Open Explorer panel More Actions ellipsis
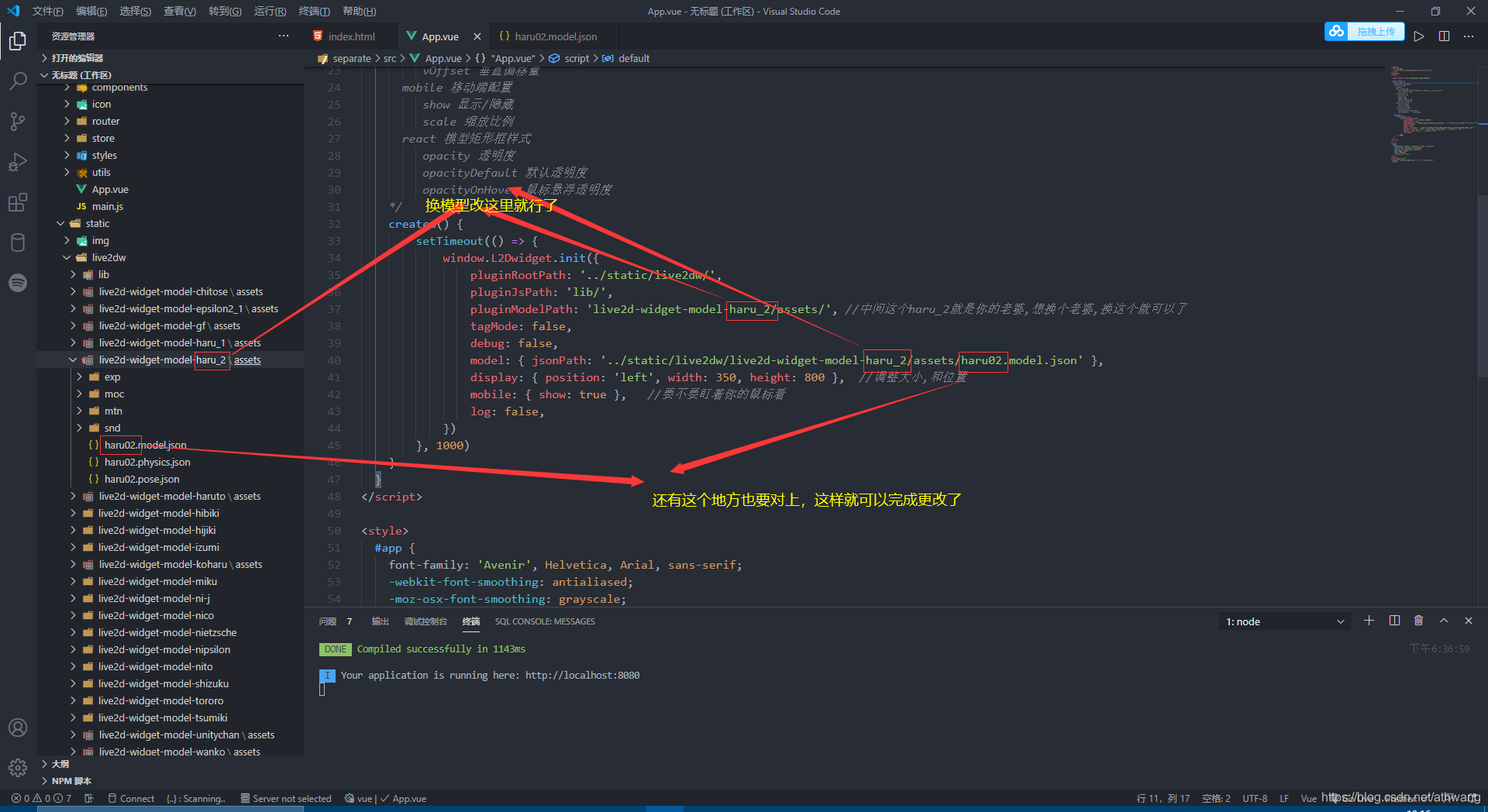 284,36
